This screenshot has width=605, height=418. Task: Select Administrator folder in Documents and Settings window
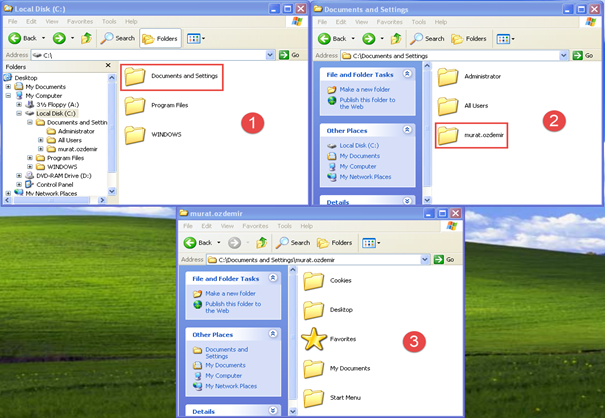coord(469,77)
